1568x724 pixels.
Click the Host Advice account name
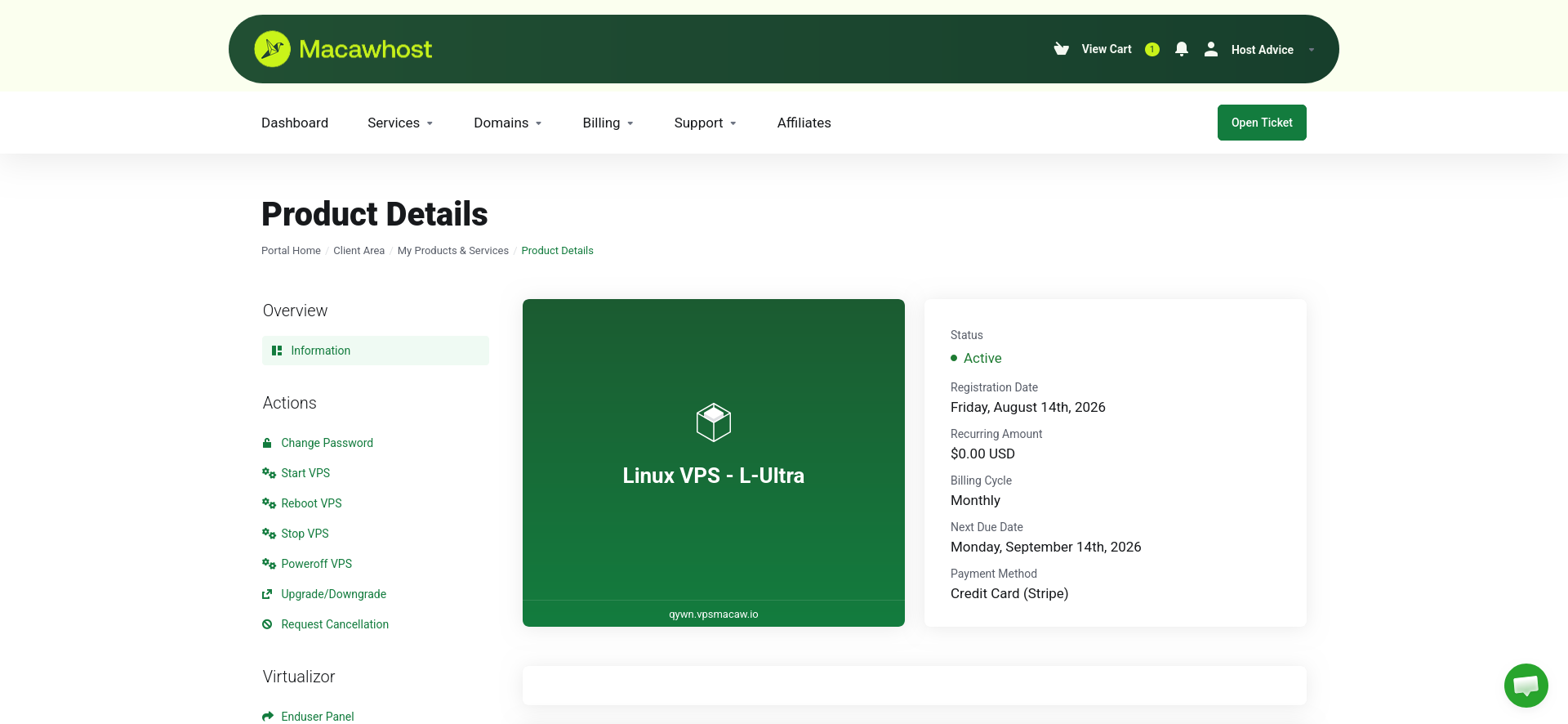tap(1263, 50)
